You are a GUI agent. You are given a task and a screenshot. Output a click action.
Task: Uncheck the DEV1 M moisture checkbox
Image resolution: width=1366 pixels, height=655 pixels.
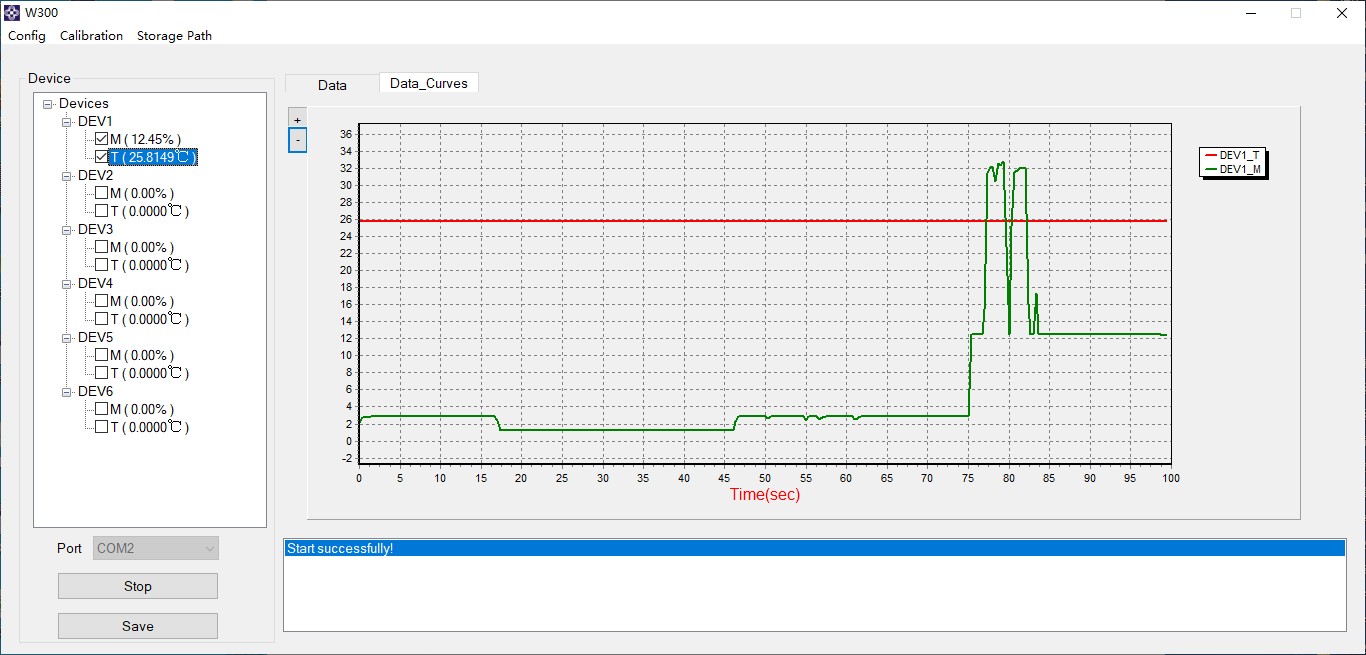tap(102, 139)
